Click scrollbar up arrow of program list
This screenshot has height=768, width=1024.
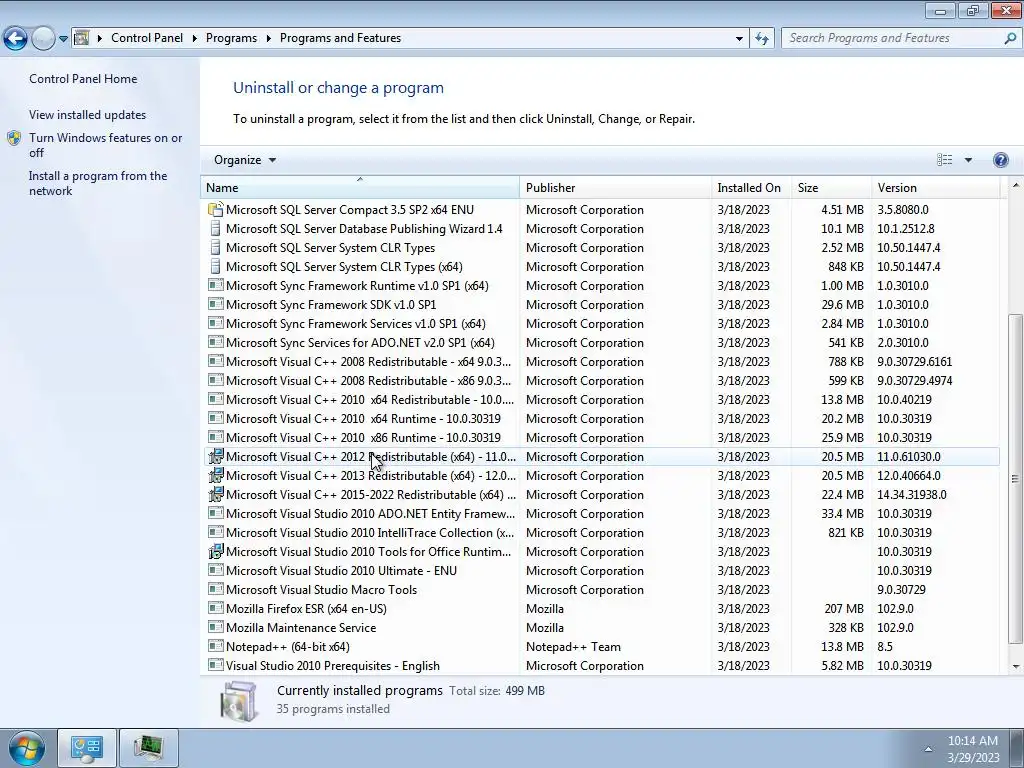pyautogui.click(x=1015, y=184)
